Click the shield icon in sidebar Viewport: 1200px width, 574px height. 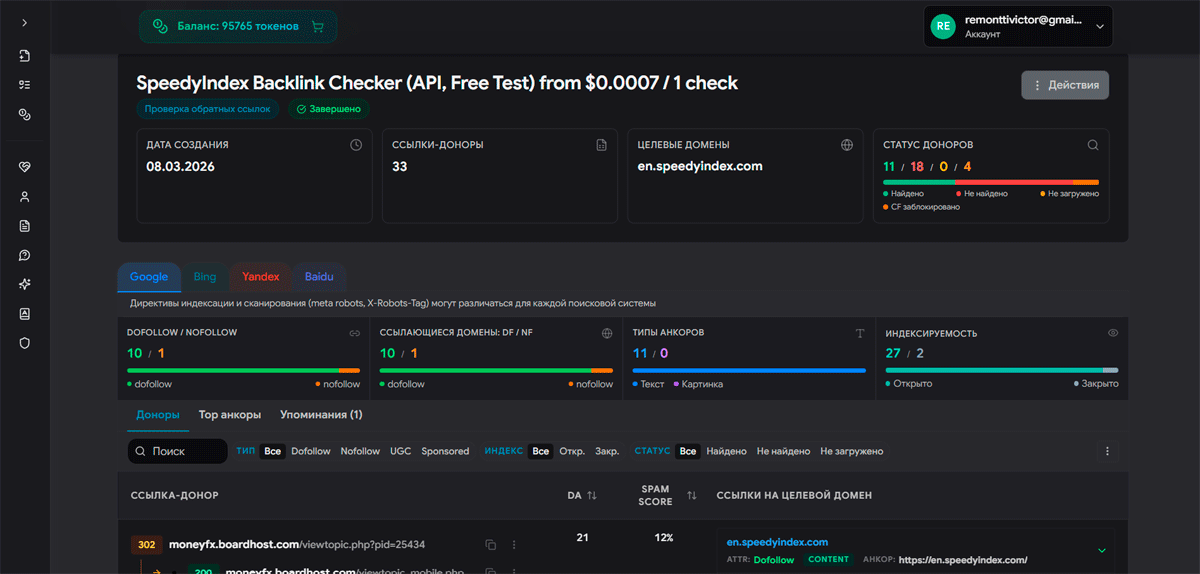coord(24,343)
